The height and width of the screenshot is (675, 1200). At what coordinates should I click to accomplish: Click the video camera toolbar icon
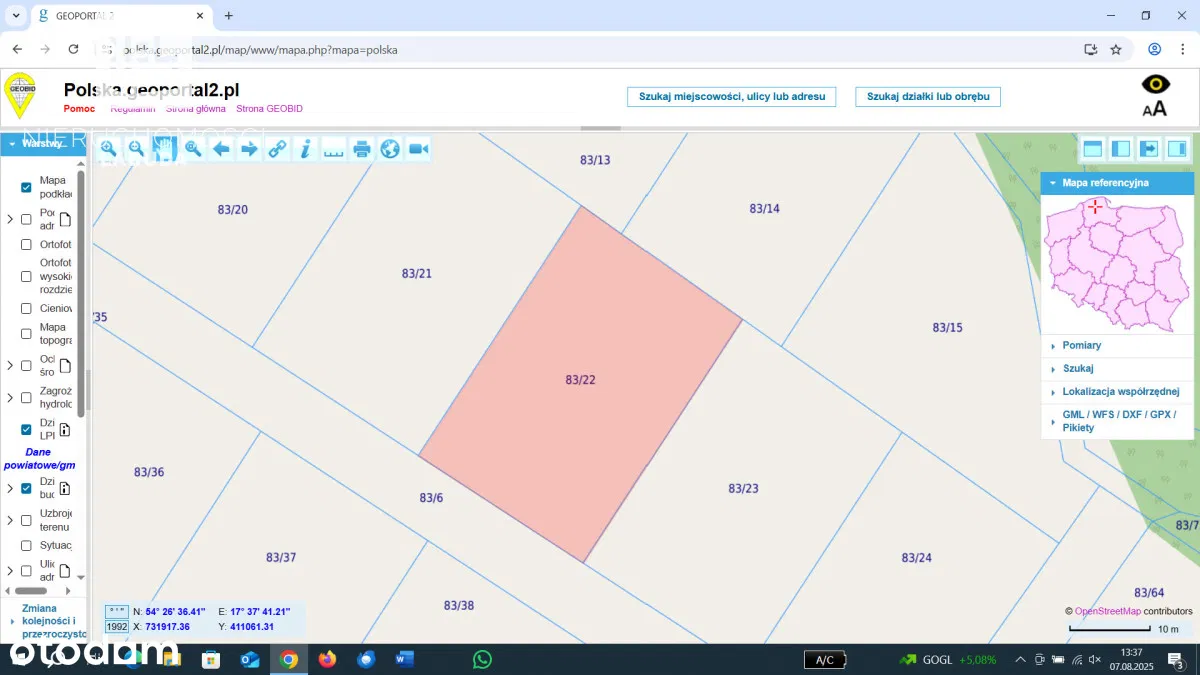418,149
